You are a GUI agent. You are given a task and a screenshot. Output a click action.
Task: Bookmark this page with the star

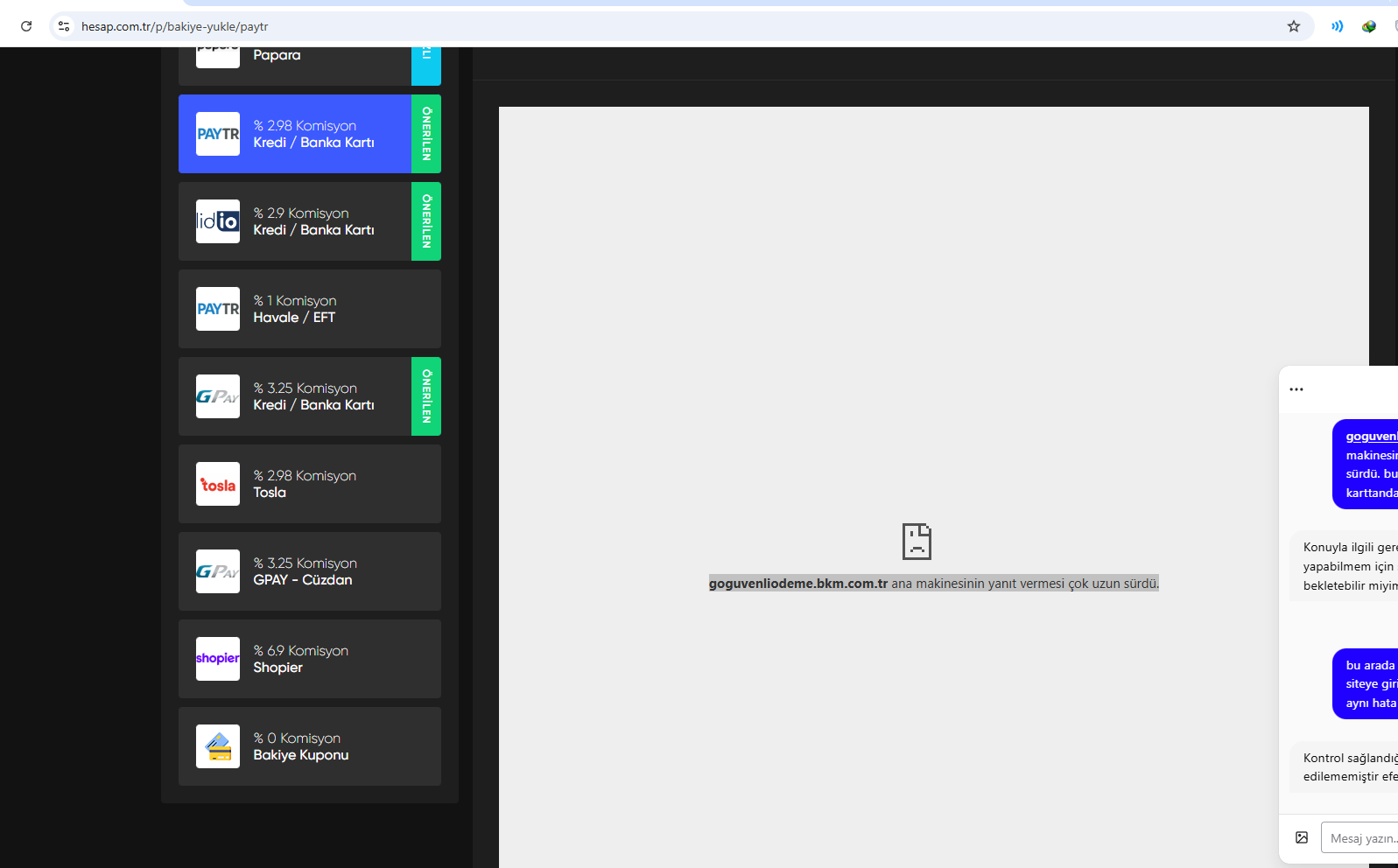pyautogui.click(x=1294, y=26)
